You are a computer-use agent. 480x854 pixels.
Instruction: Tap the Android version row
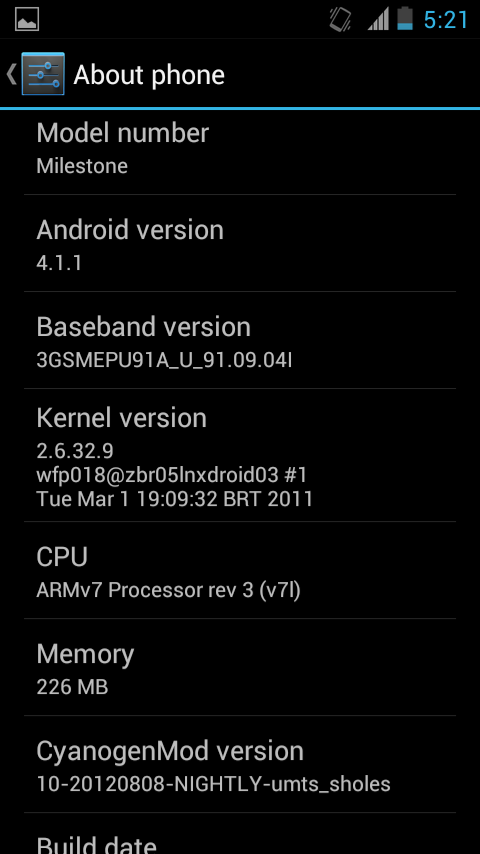pyautogui.click(x=240, y=243)
